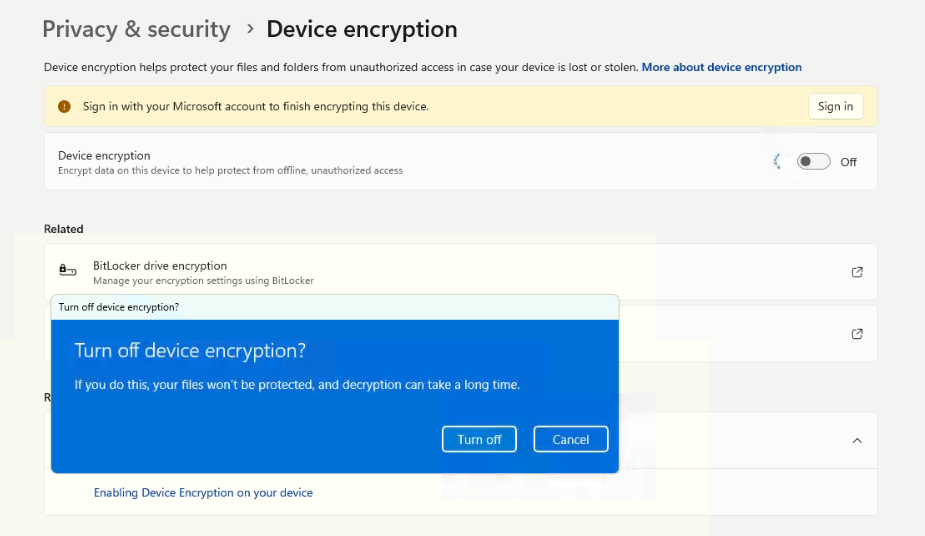The width and height of the screenshot is (925, 536).
Task: Click the Device encryption page heading
Action: pos(362,29)
